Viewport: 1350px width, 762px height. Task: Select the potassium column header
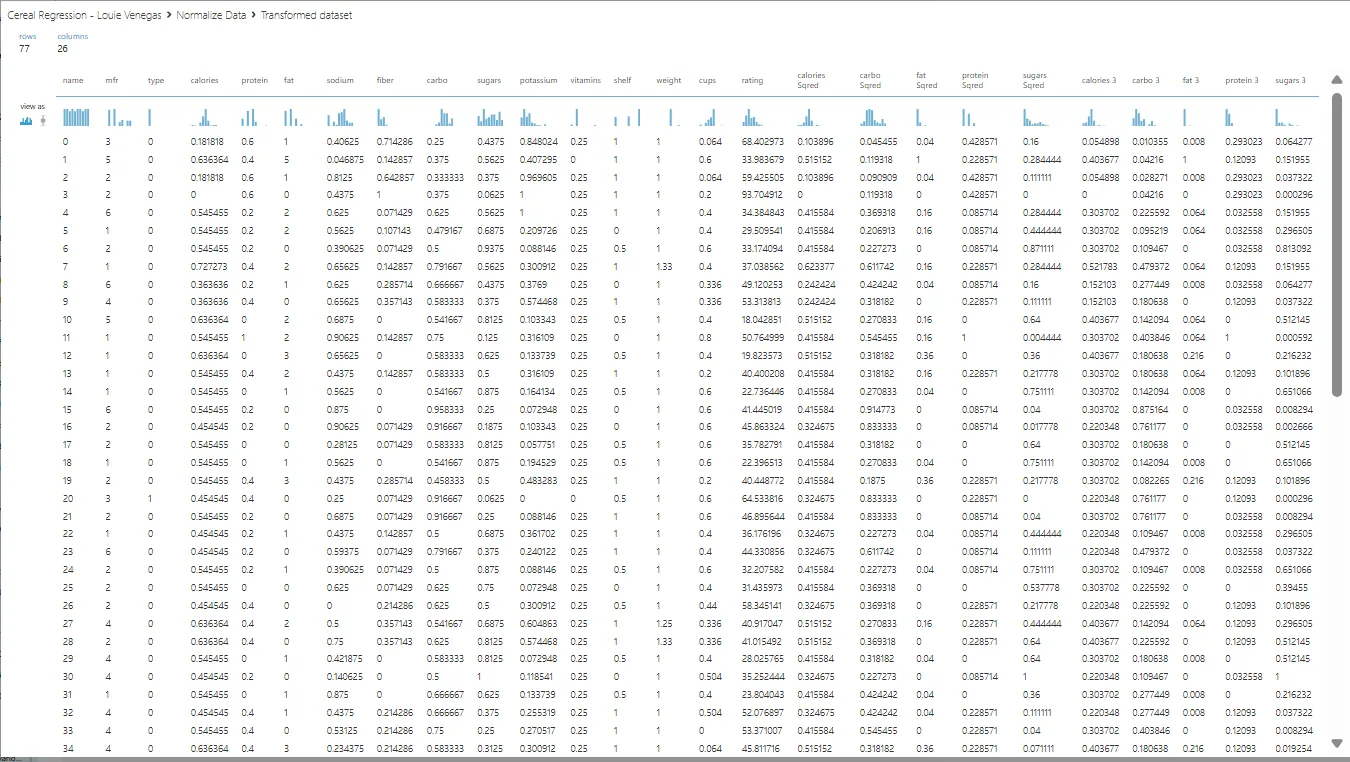coord(539,80)
